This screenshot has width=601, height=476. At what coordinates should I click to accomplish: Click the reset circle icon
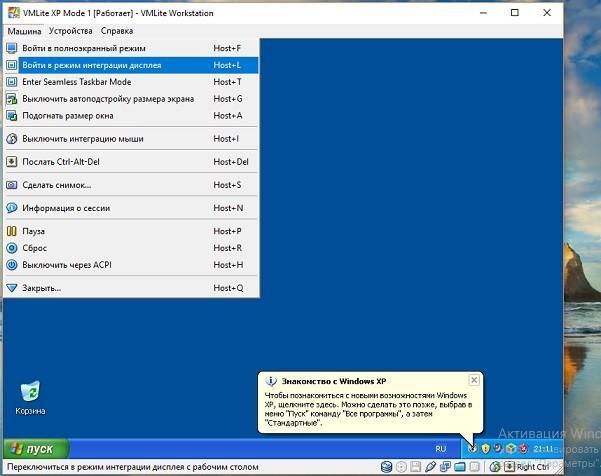point(12,248)
